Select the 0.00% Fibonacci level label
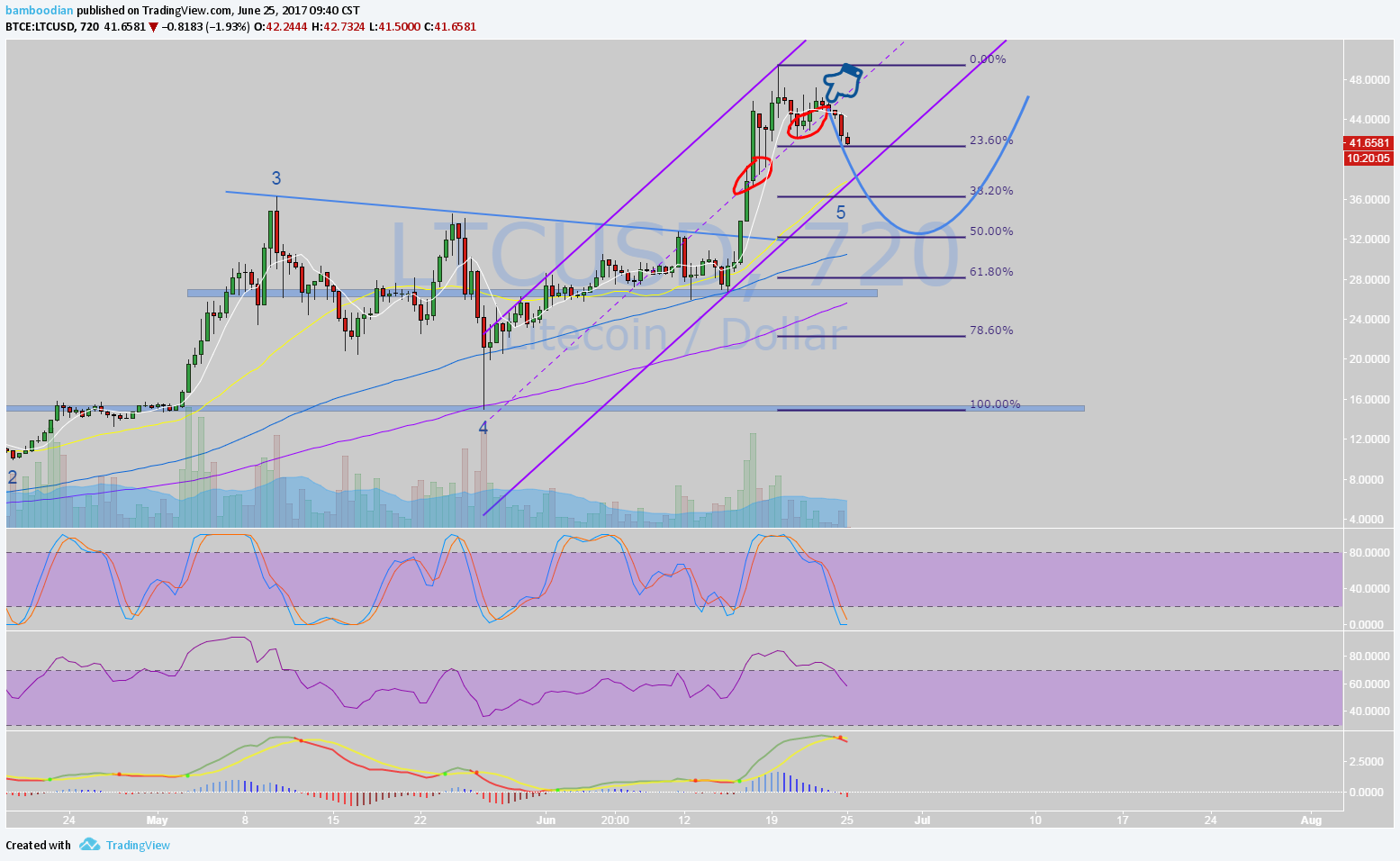This screenshot has height=861, width=1400. click(x=988, y=59)
